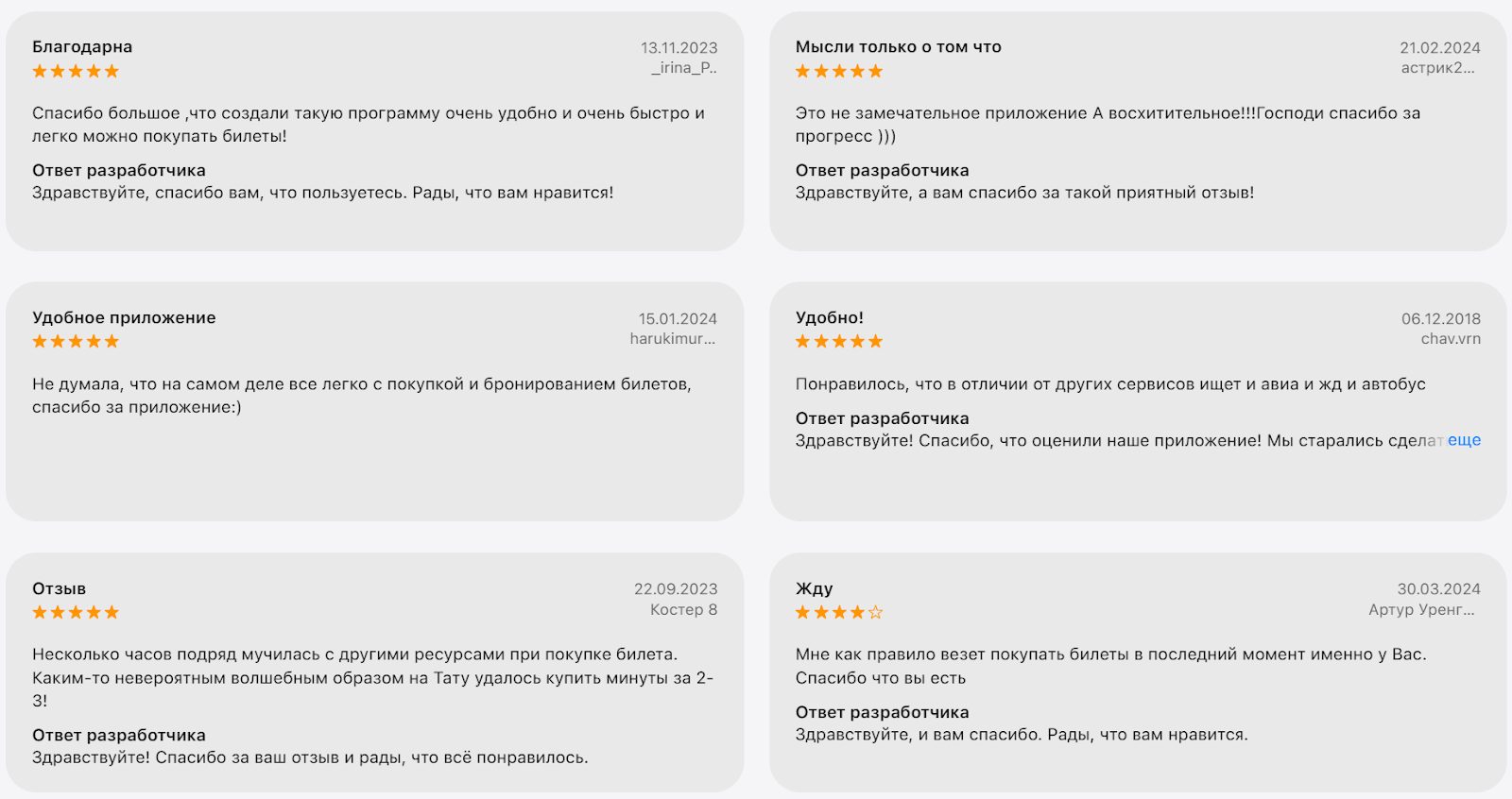This screenshot has height=799, width=1512.
Task: Click the date 22.09.2023 on "Отзыв" review
Action: (675, 588)
